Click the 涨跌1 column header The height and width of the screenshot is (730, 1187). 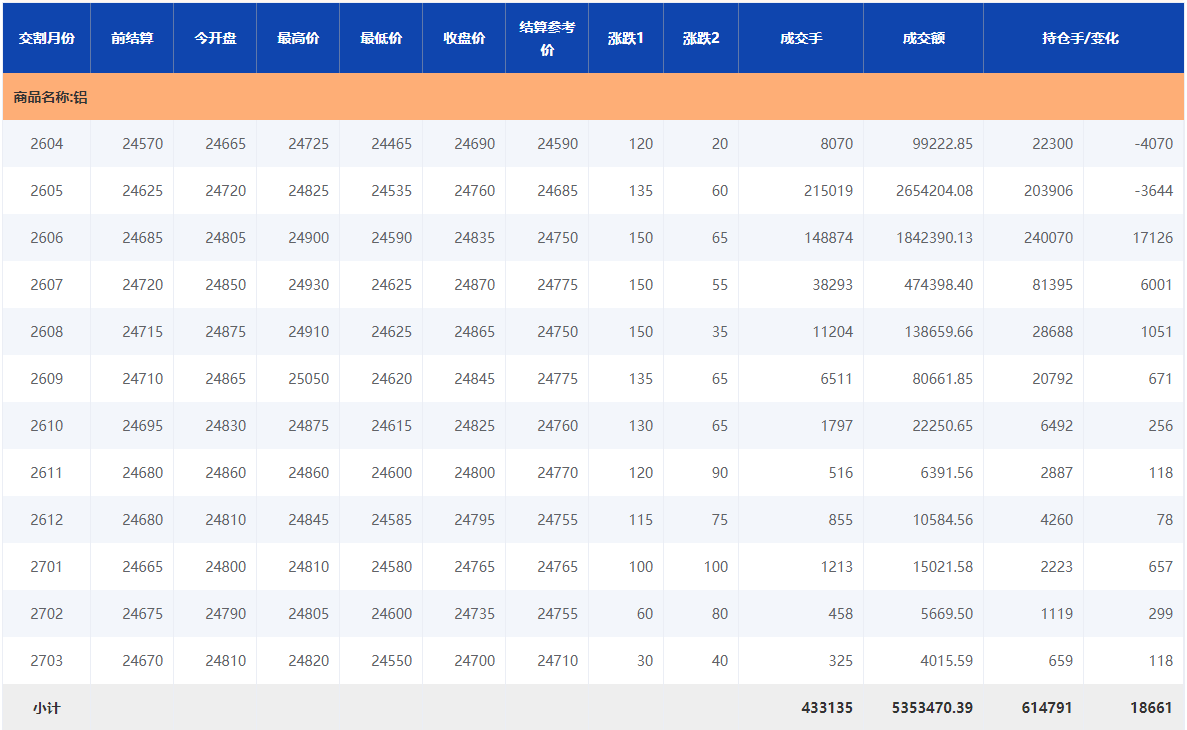point(626,38)
